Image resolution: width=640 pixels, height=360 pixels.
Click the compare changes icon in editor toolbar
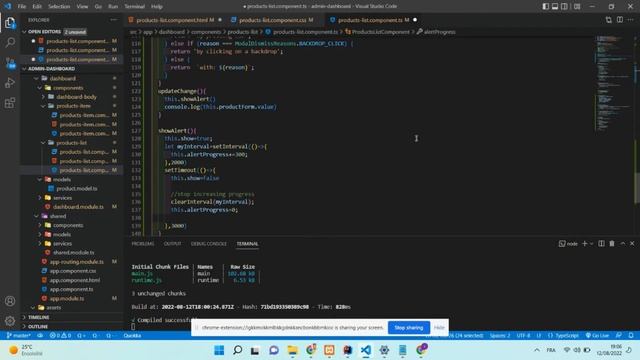609,20
